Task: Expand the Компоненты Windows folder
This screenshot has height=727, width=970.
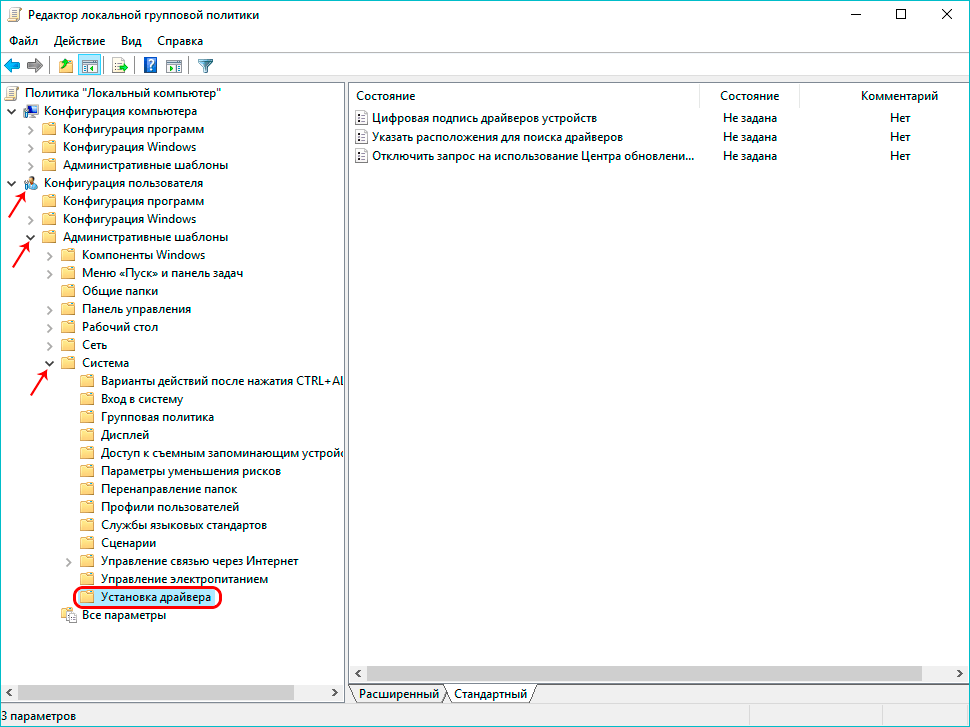Action: click(x=50, y=255)
